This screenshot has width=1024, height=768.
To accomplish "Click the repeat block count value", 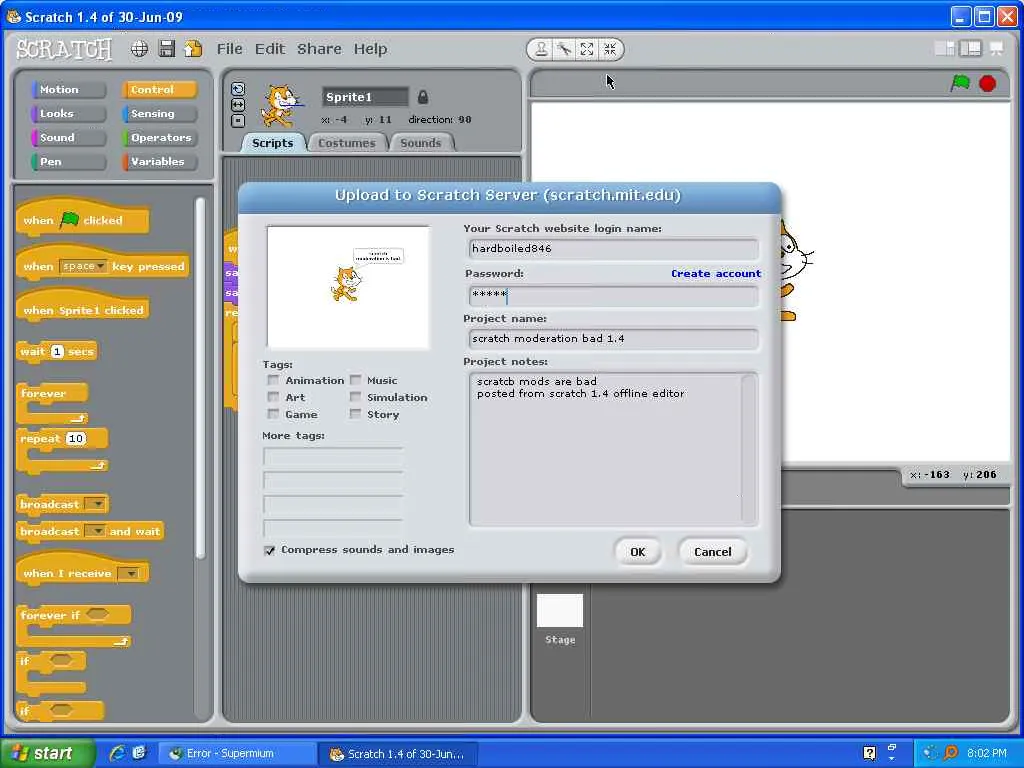I will [x=76, y=439].
